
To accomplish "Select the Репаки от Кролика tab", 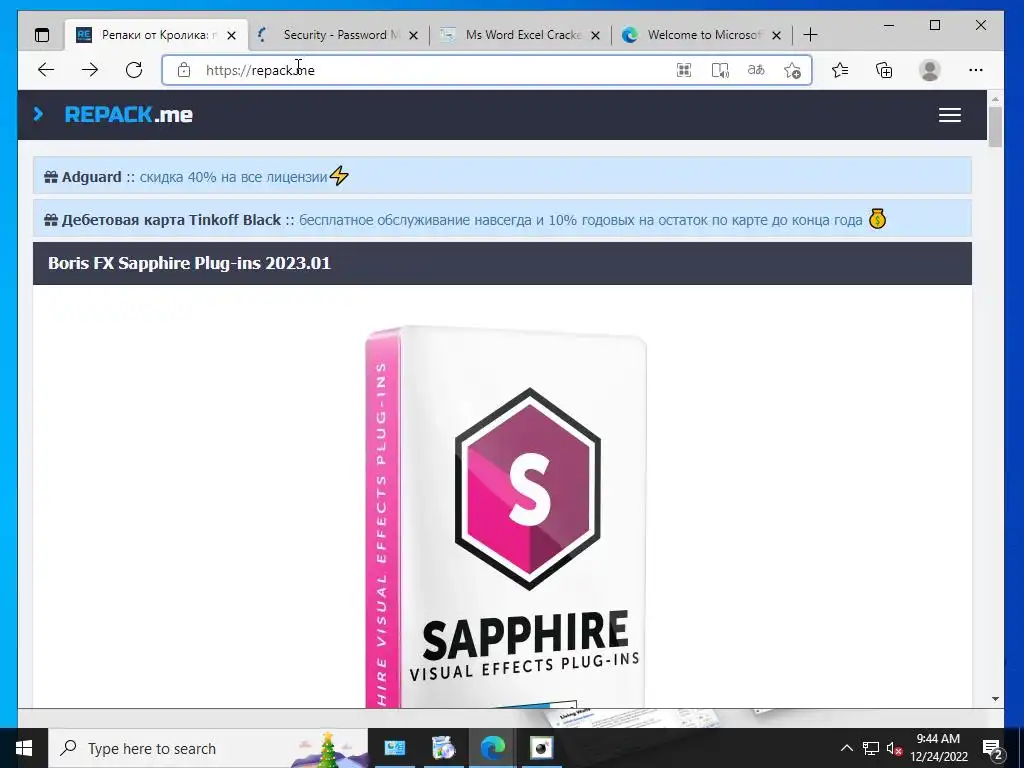I will click(155, 35).
